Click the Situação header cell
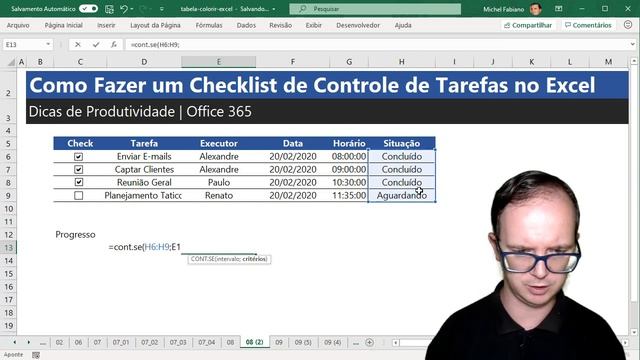The image size is (640, 360). point(402,143)
